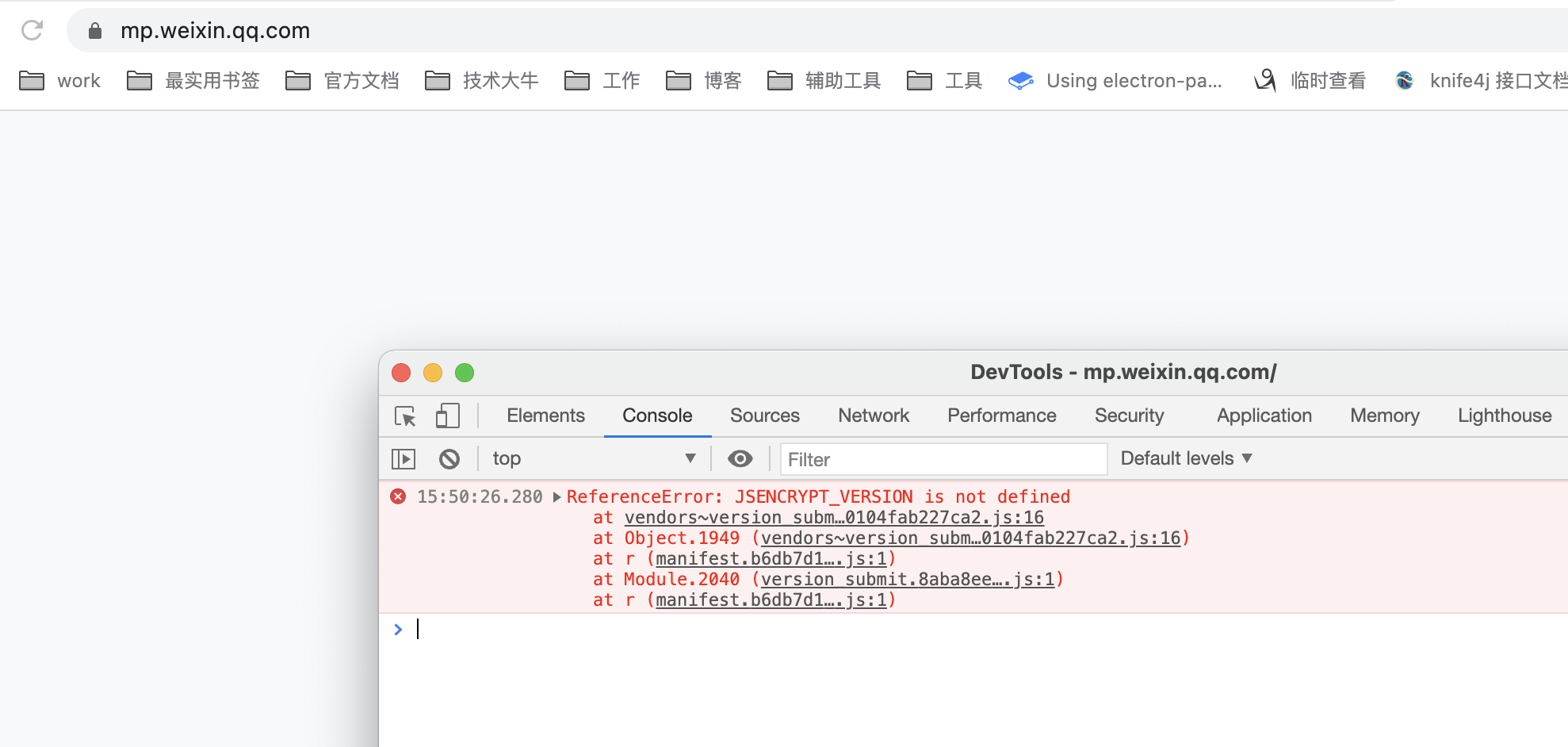Viewport: 1568px width, 747px height.
Task: Maximize the DevTools window with the green button
Action: [465, 373]
